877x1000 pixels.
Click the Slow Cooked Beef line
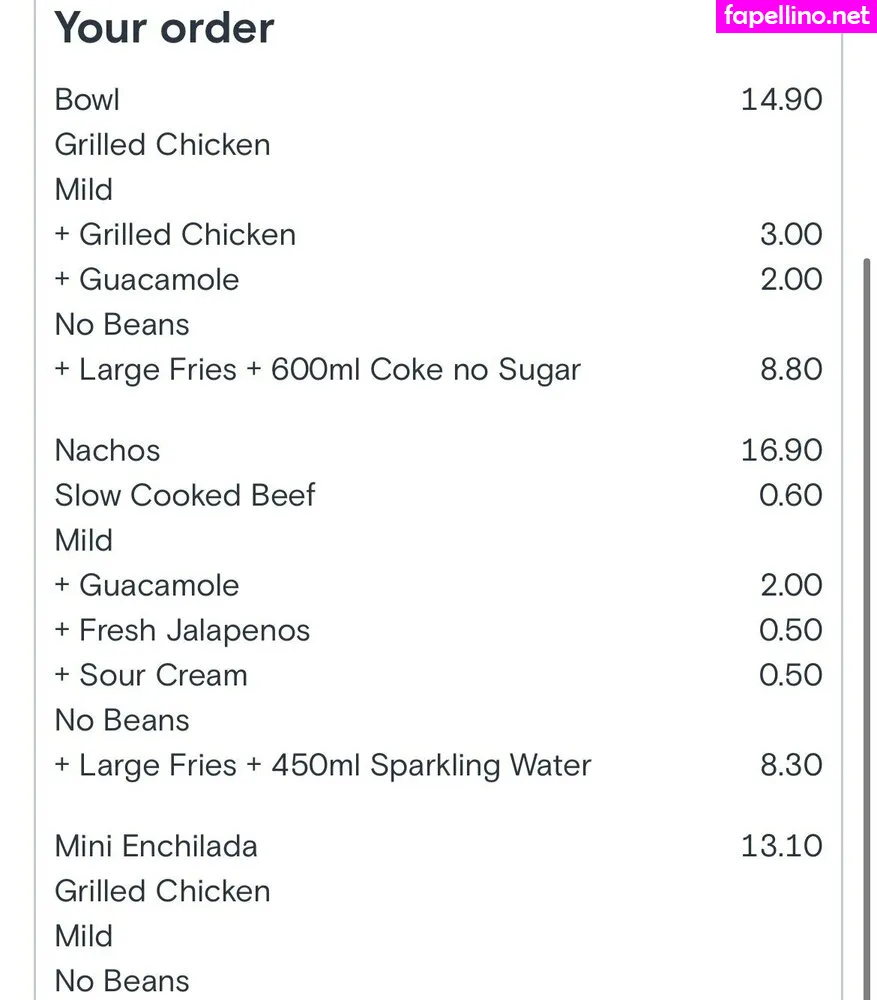[185, 496]
